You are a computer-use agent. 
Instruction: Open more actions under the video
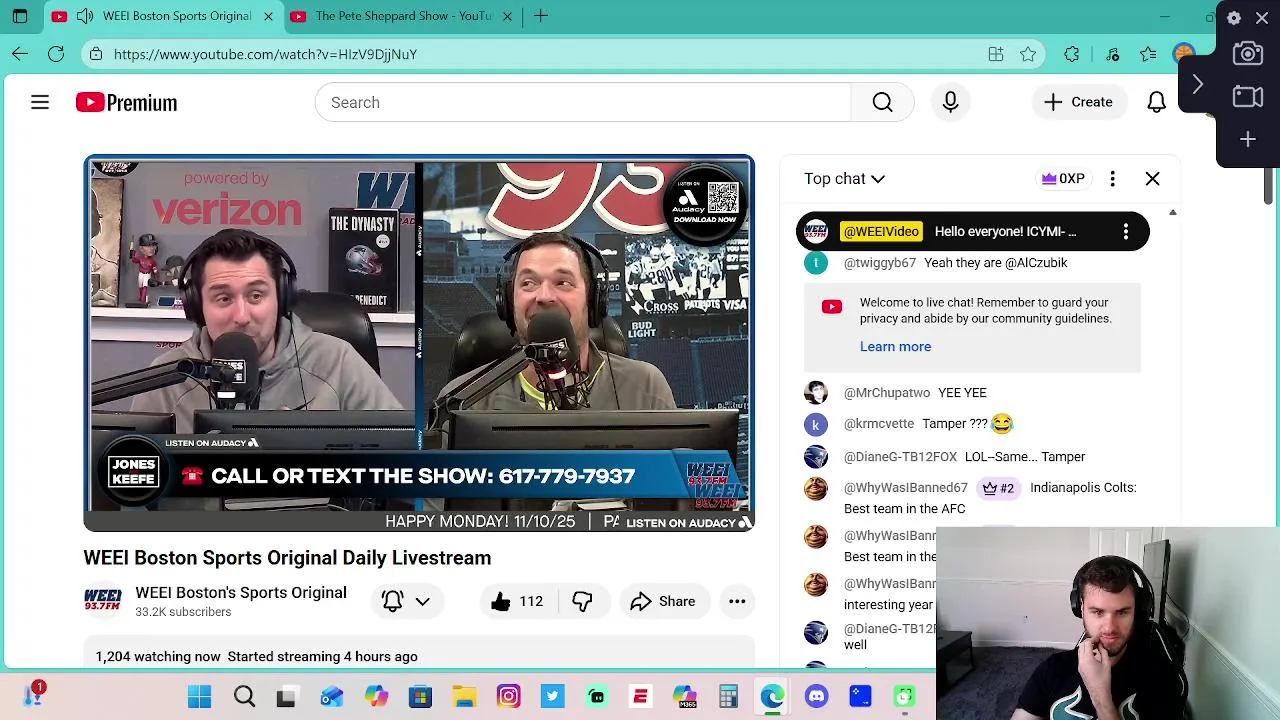(737, 601)
